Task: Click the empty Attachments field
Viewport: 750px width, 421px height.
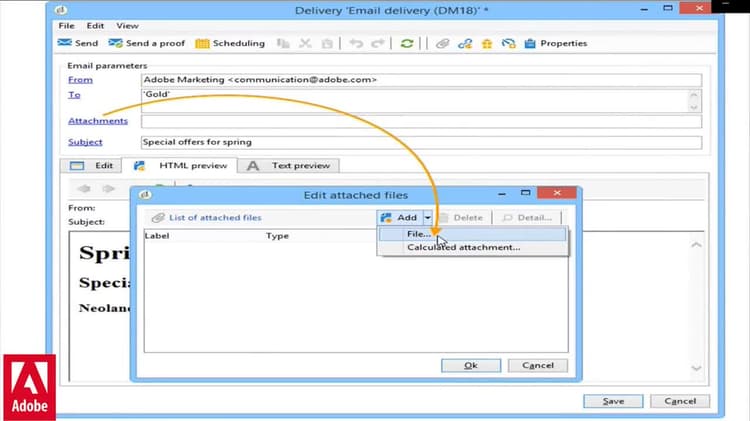Action: point(421,121)
